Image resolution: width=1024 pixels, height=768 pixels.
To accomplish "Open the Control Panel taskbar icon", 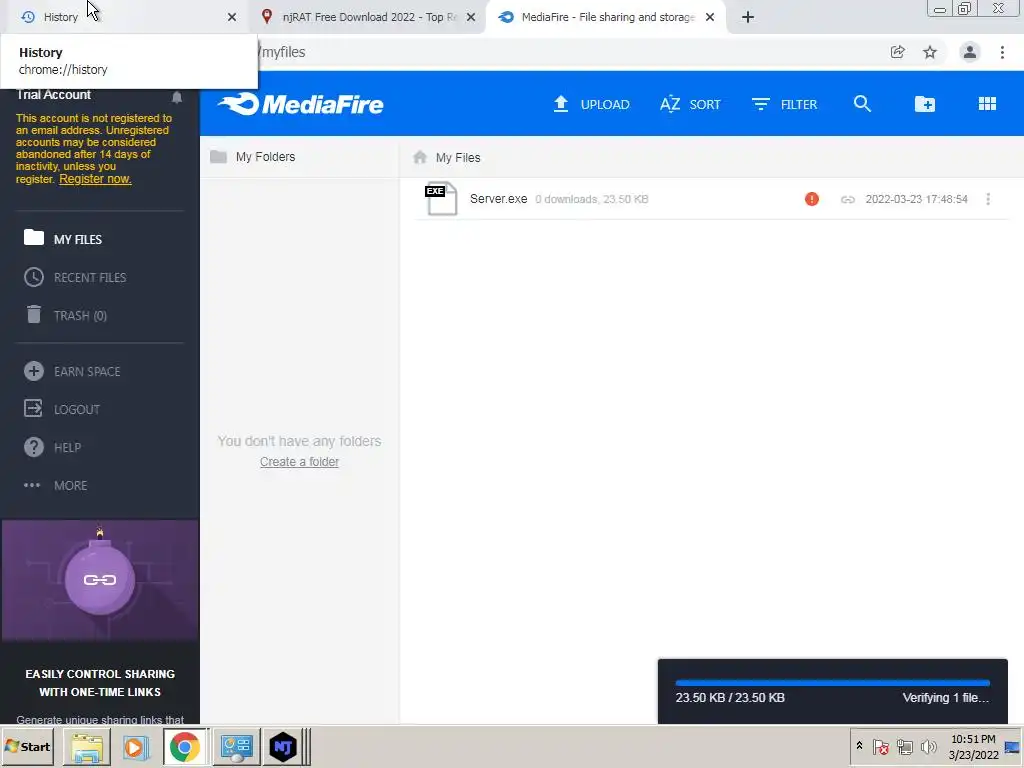I will [235, 746].
